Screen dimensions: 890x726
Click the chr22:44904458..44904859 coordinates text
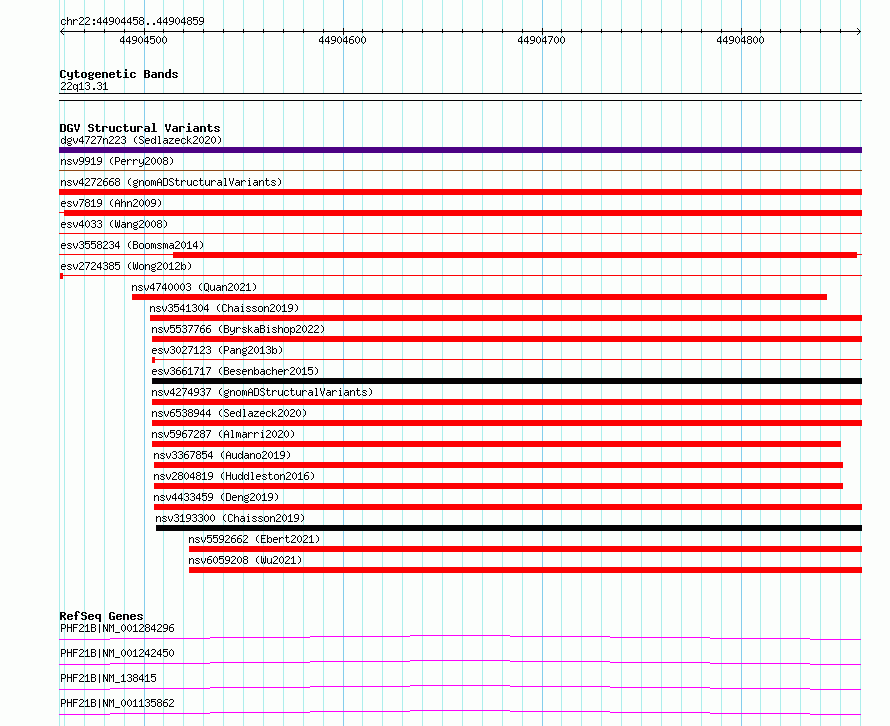(x=132, y=21)
